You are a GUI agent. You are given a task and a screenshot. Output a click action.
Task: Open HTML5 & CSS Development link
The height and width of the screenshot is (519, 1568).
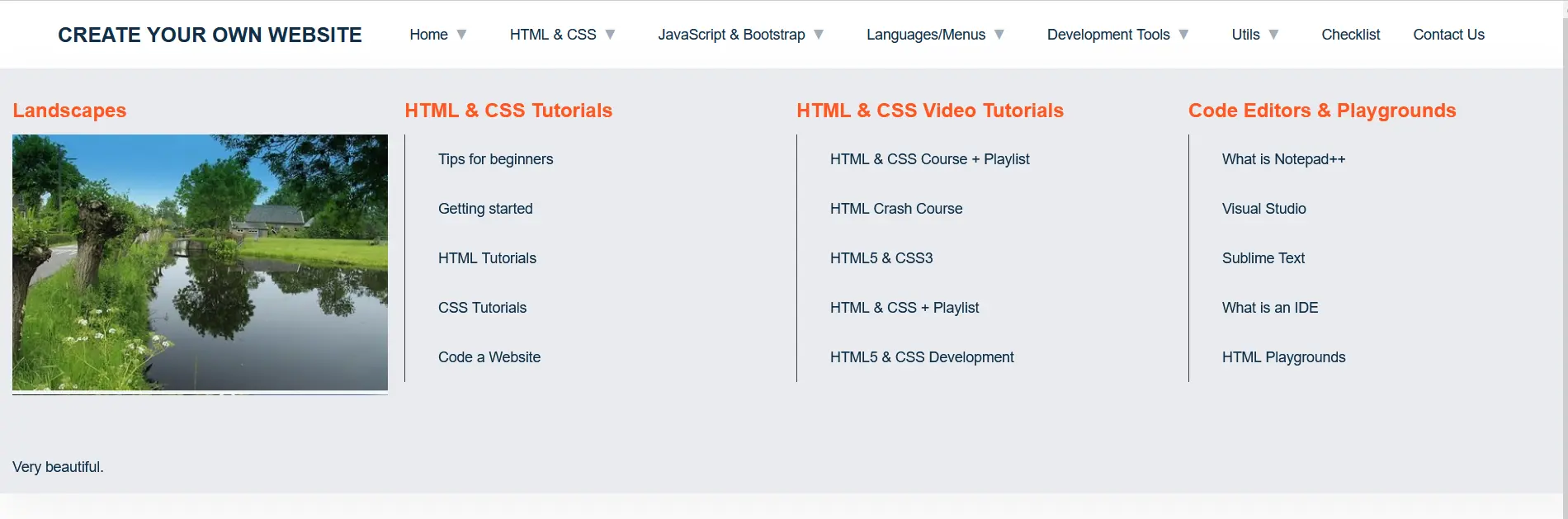922,357
